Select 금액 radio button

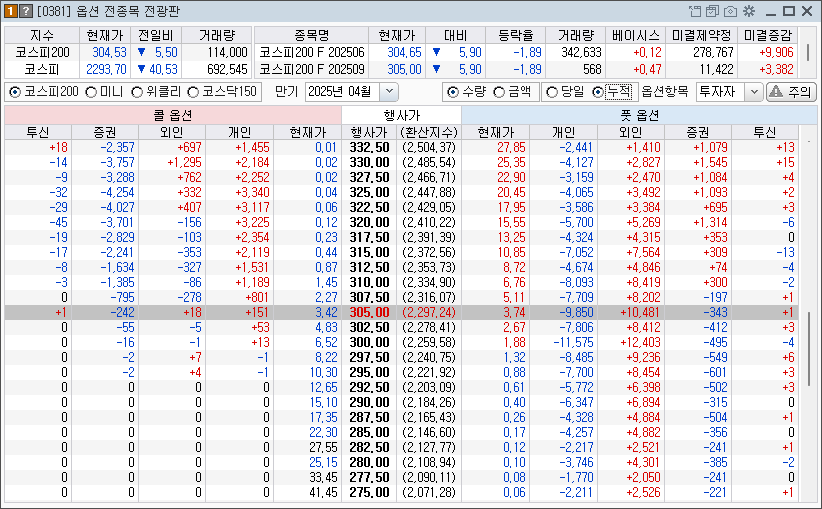(499, 92)
